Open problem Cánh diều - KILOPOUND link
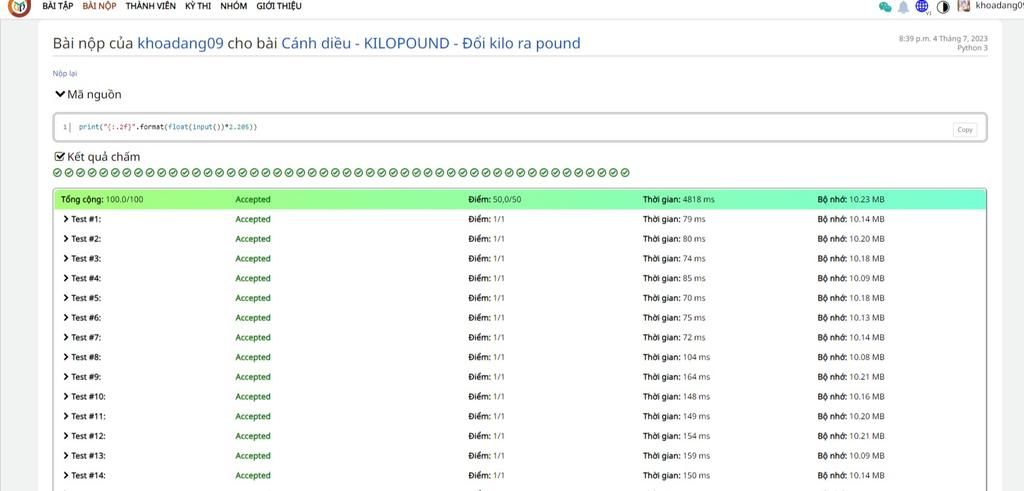 coord(430,44)
